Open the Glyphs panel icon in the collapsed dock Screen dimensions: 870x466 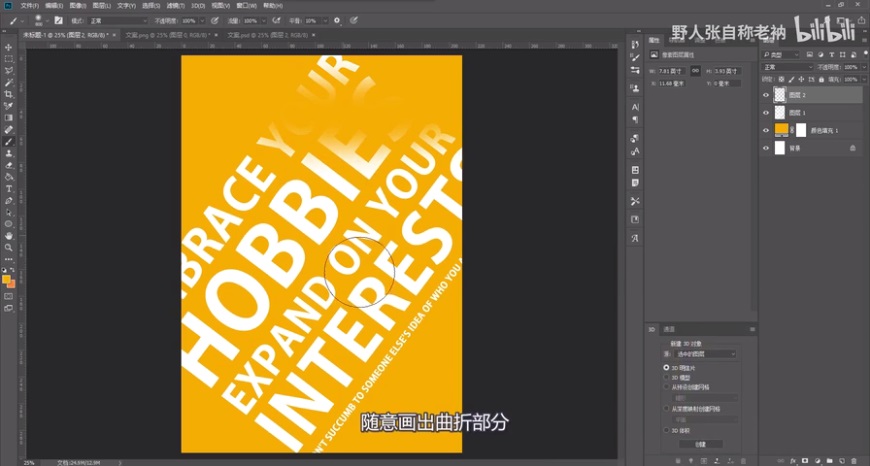pyautogui.click(x=635, y=238)
